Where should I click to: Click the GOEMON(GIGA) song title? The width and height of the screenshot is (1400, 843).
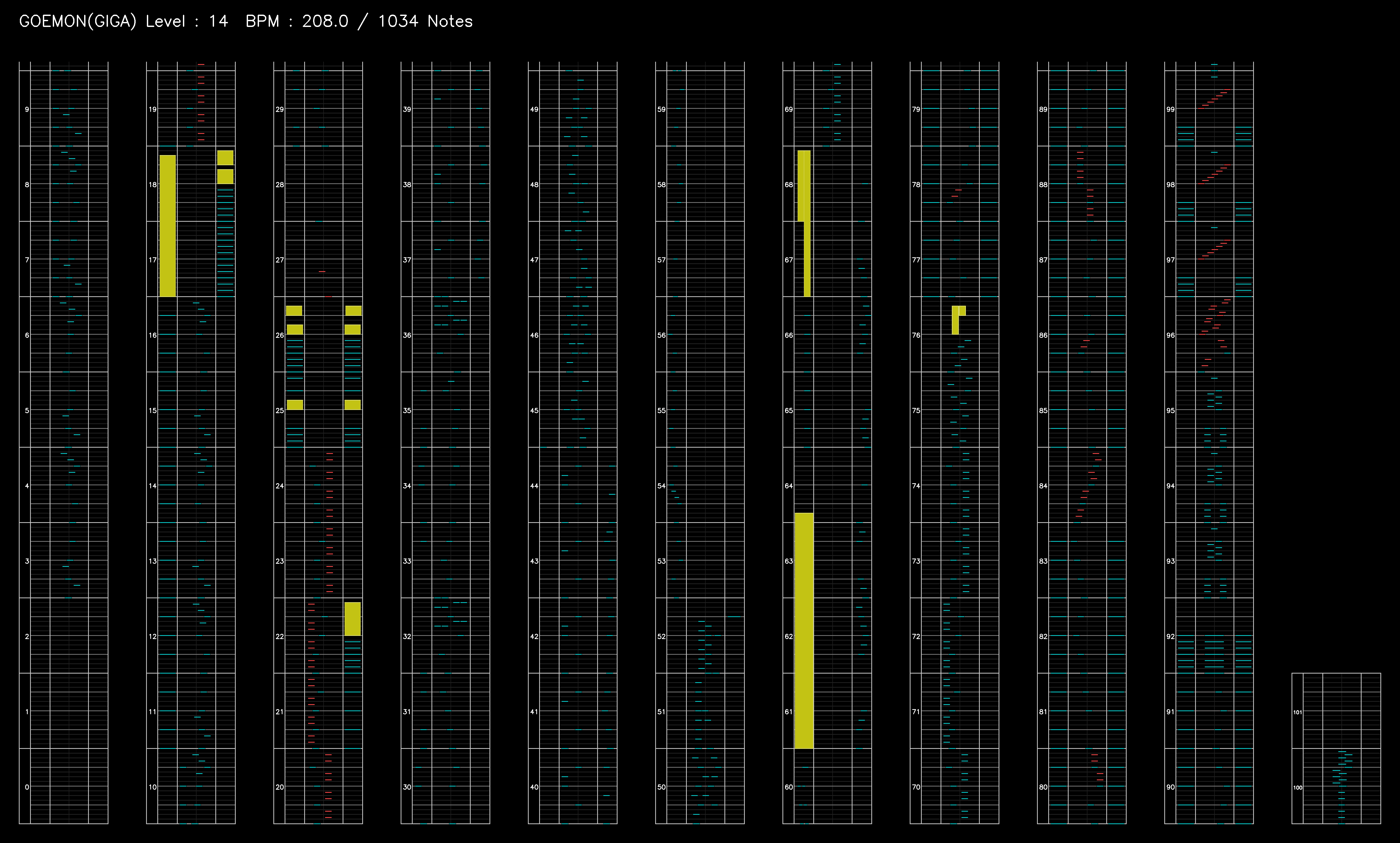click(x=78, y=22)
